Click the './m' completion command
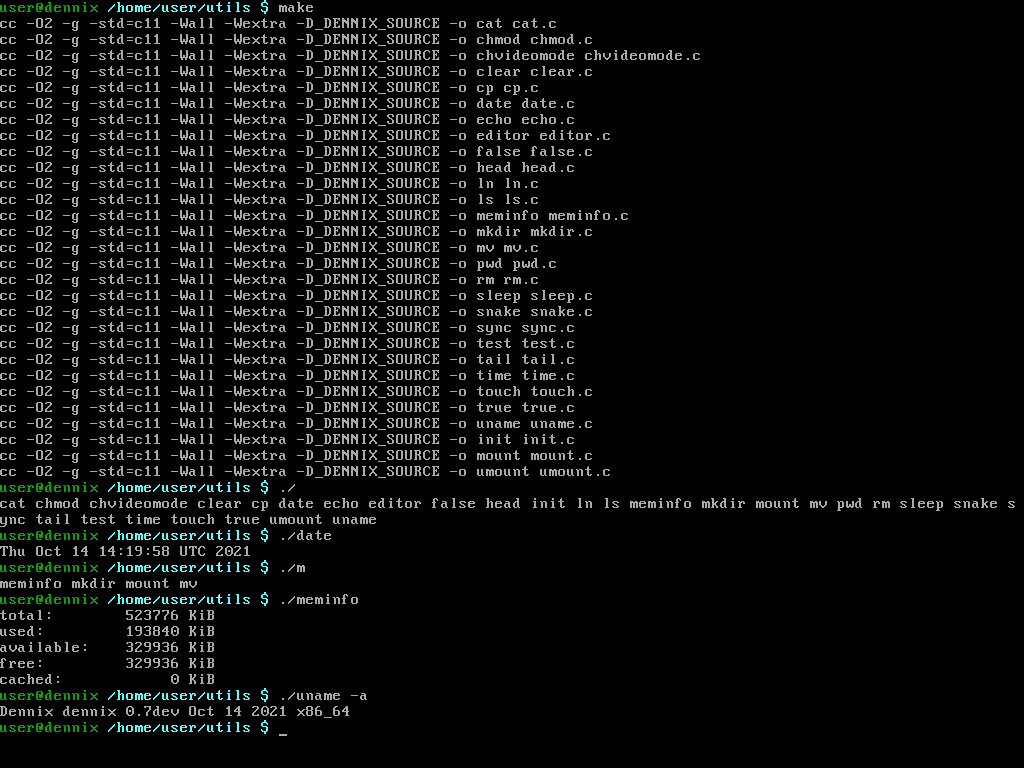 (292, 568)
